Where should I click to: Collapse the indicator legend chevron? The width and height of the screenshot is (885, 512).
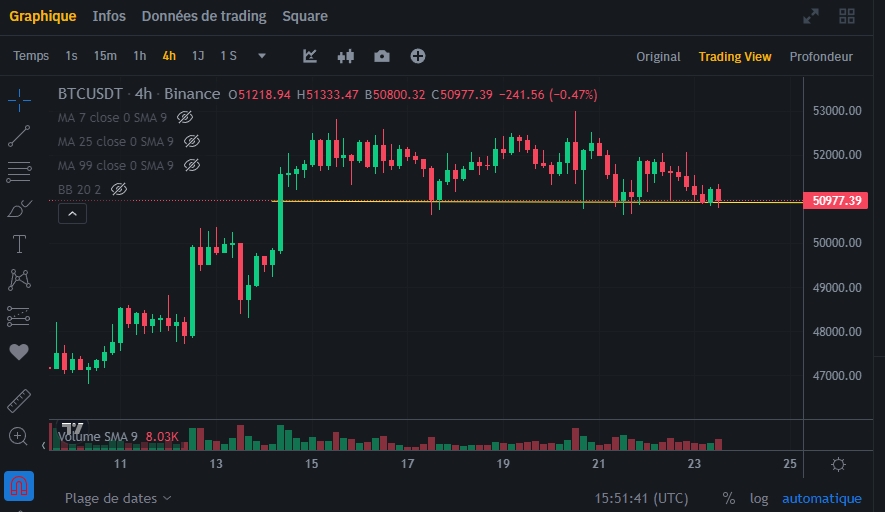point(73,213)
